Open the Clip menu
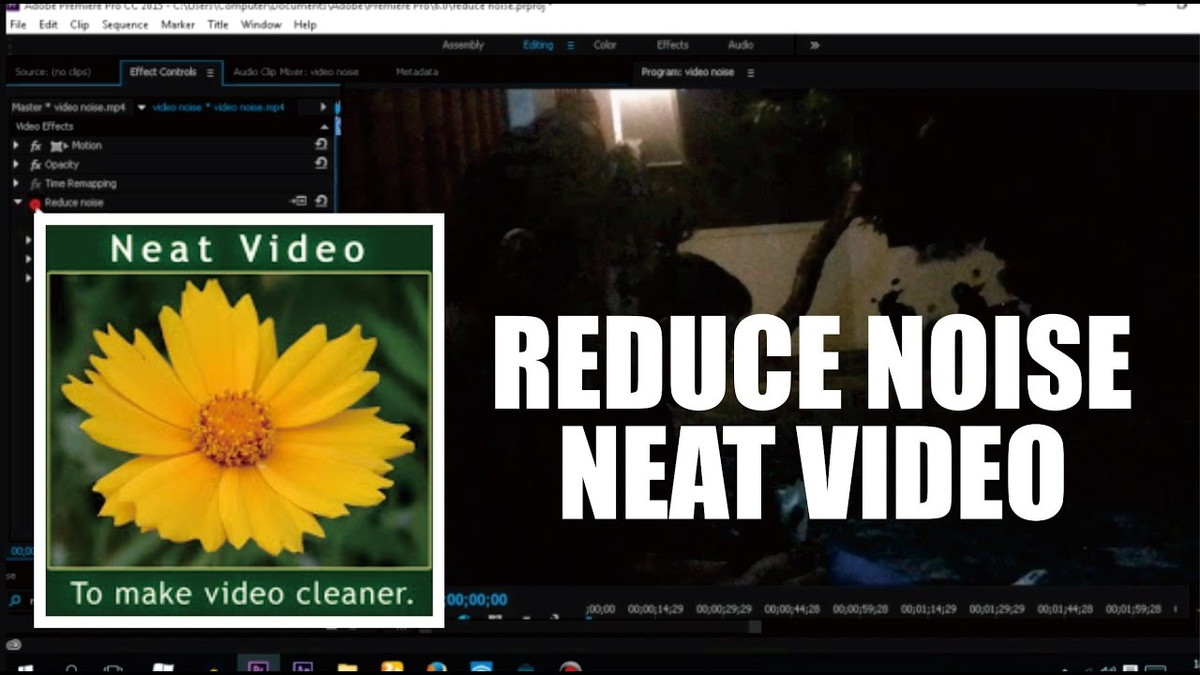Screen dimensions: 1200x675 [79, 24]
